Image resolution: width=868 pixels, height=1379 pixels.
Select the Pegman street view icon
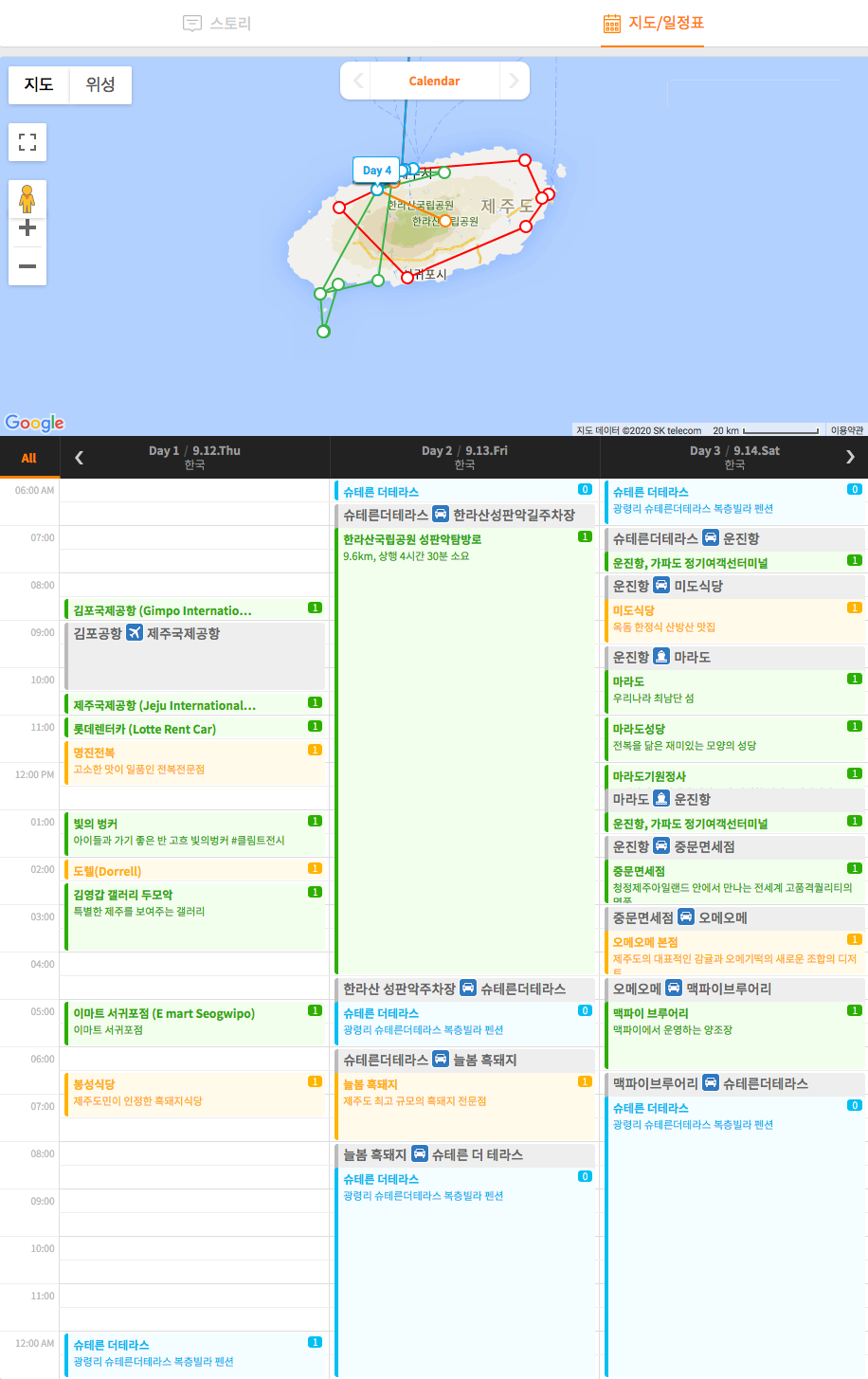[x=27, y=199]
